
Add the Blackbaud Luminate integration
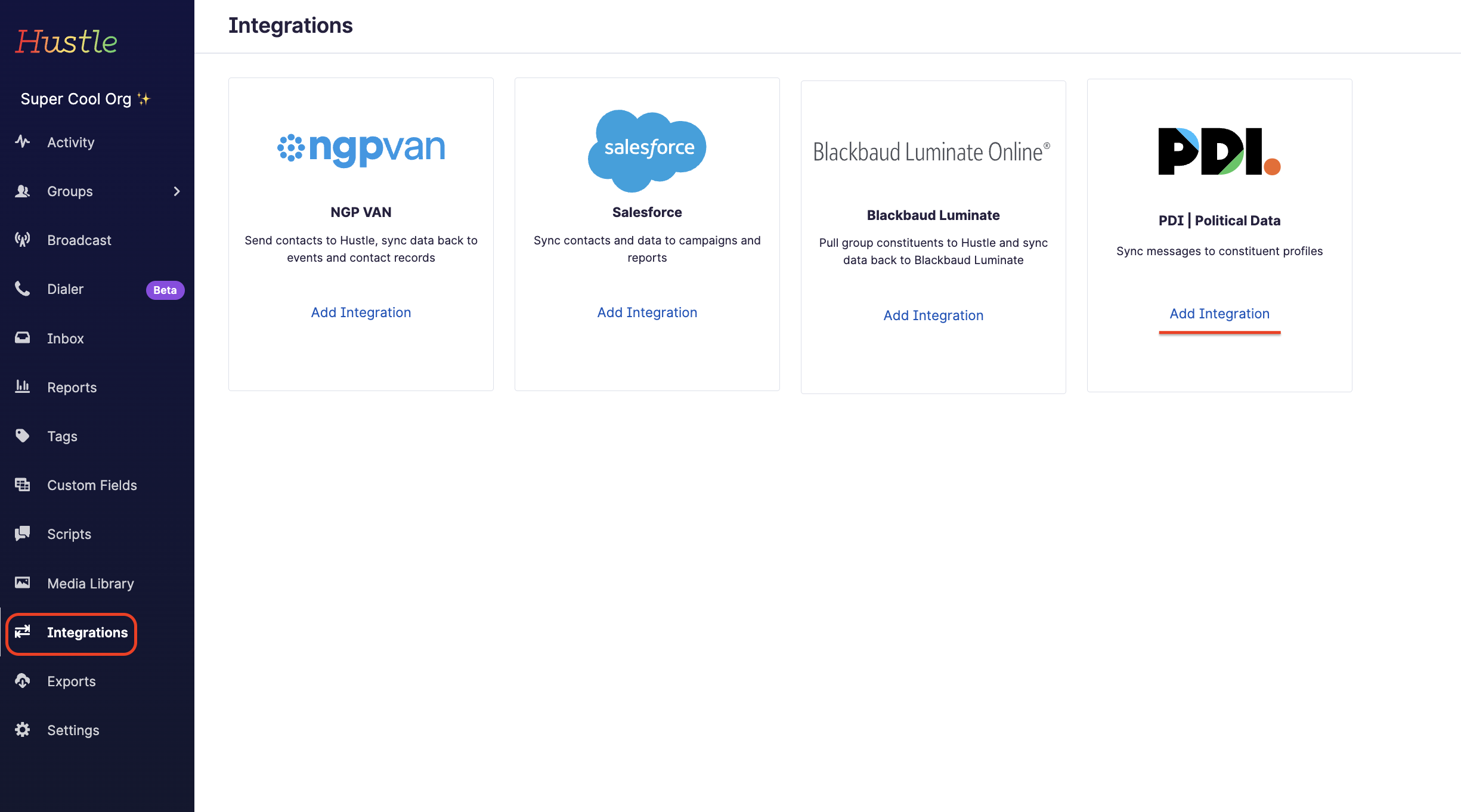(933, 315)
